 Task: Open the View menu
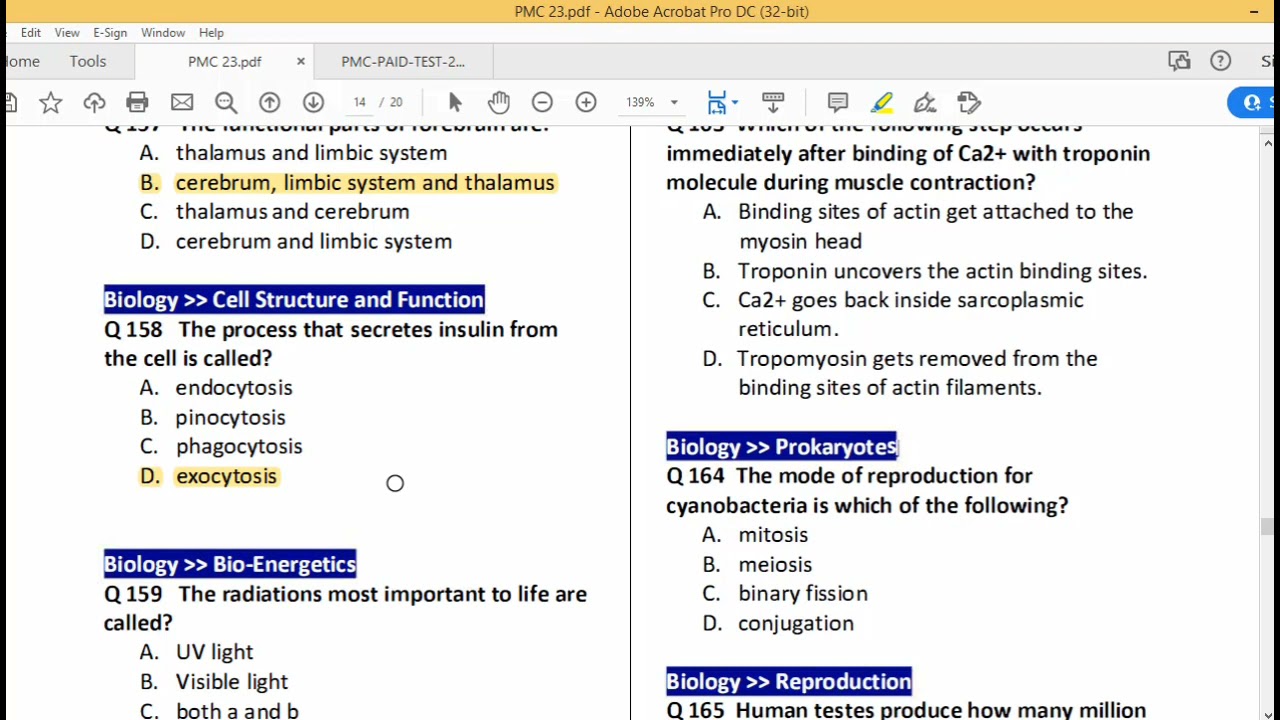click(x=67, y=32)
